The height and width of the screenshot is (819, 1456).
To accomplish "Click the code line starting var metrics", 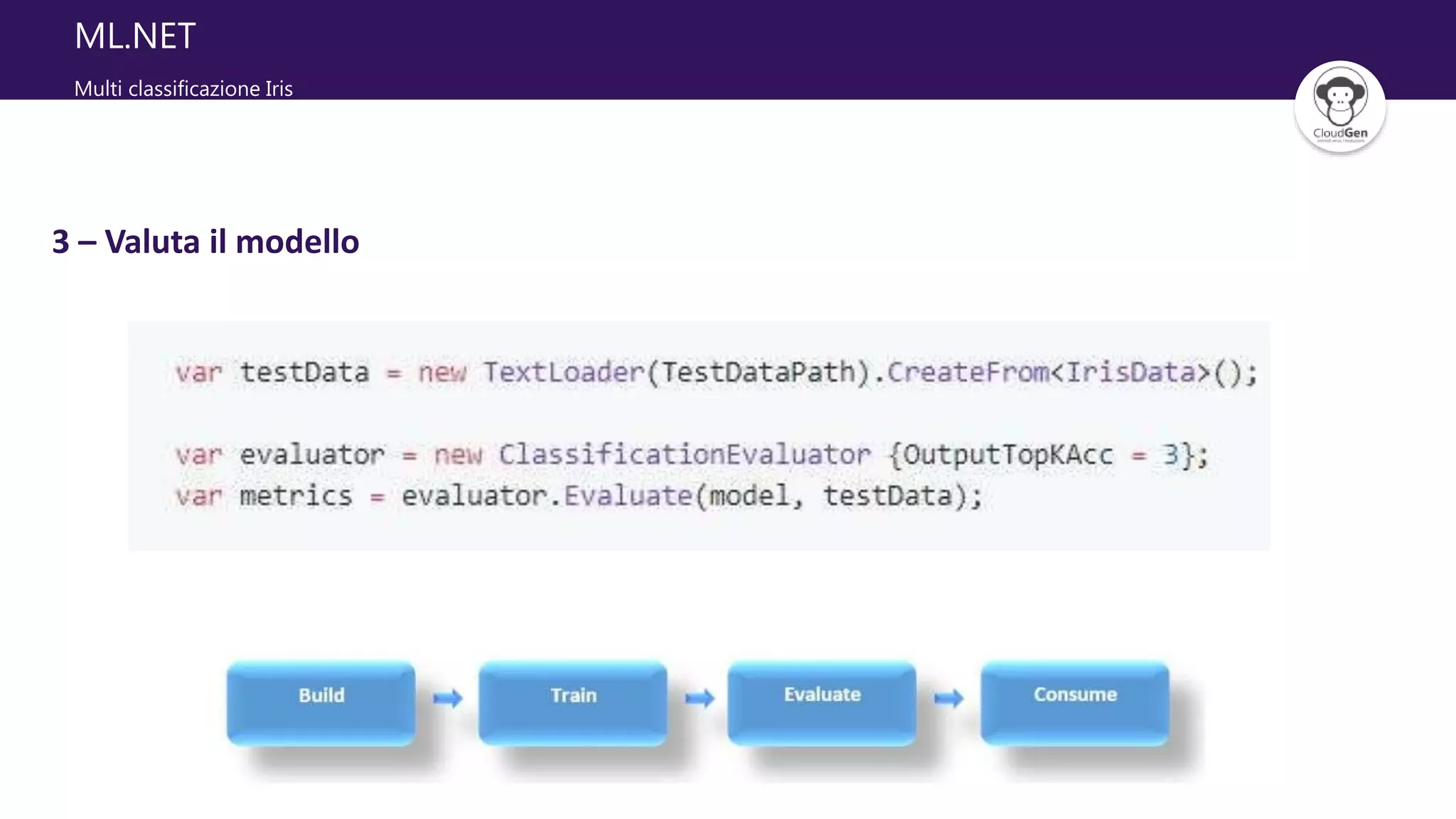I will [x=579, y=496].
